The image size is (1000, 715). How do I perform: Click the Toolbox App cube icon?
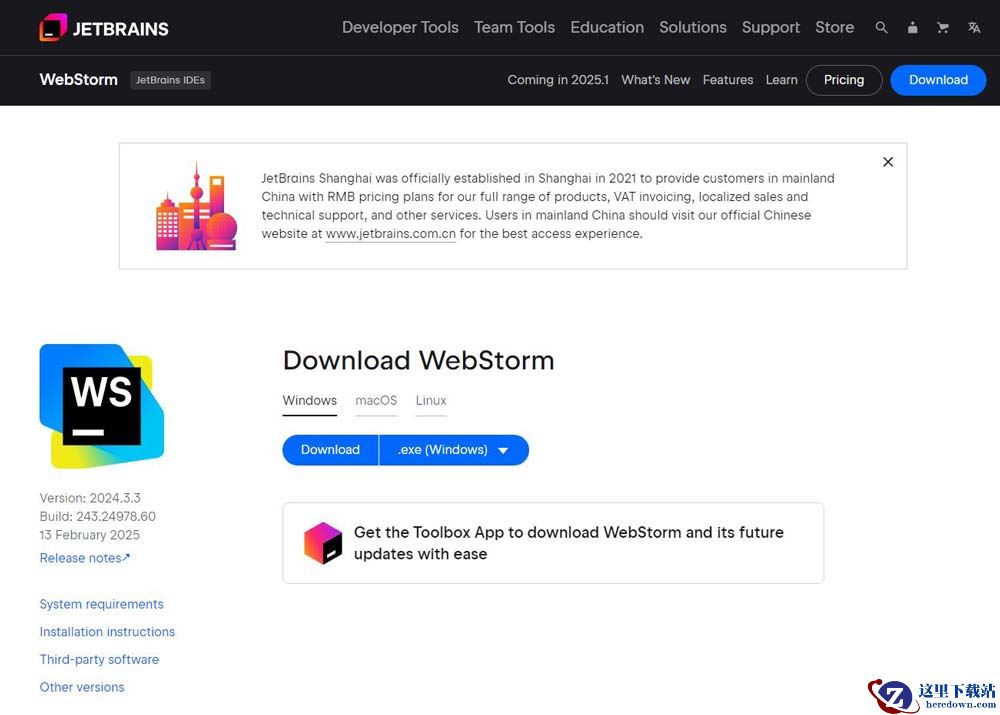(323, 543)
